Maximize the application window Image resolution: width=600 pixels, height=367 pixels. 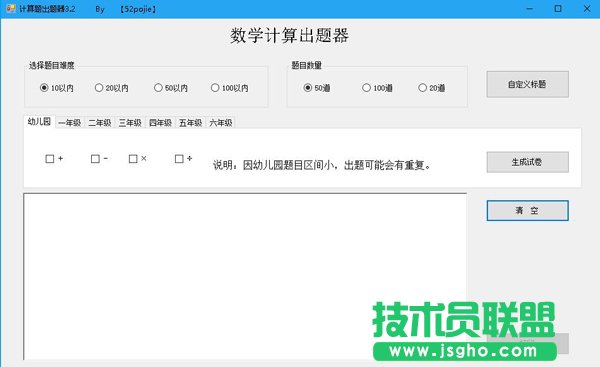pos(558,8)
